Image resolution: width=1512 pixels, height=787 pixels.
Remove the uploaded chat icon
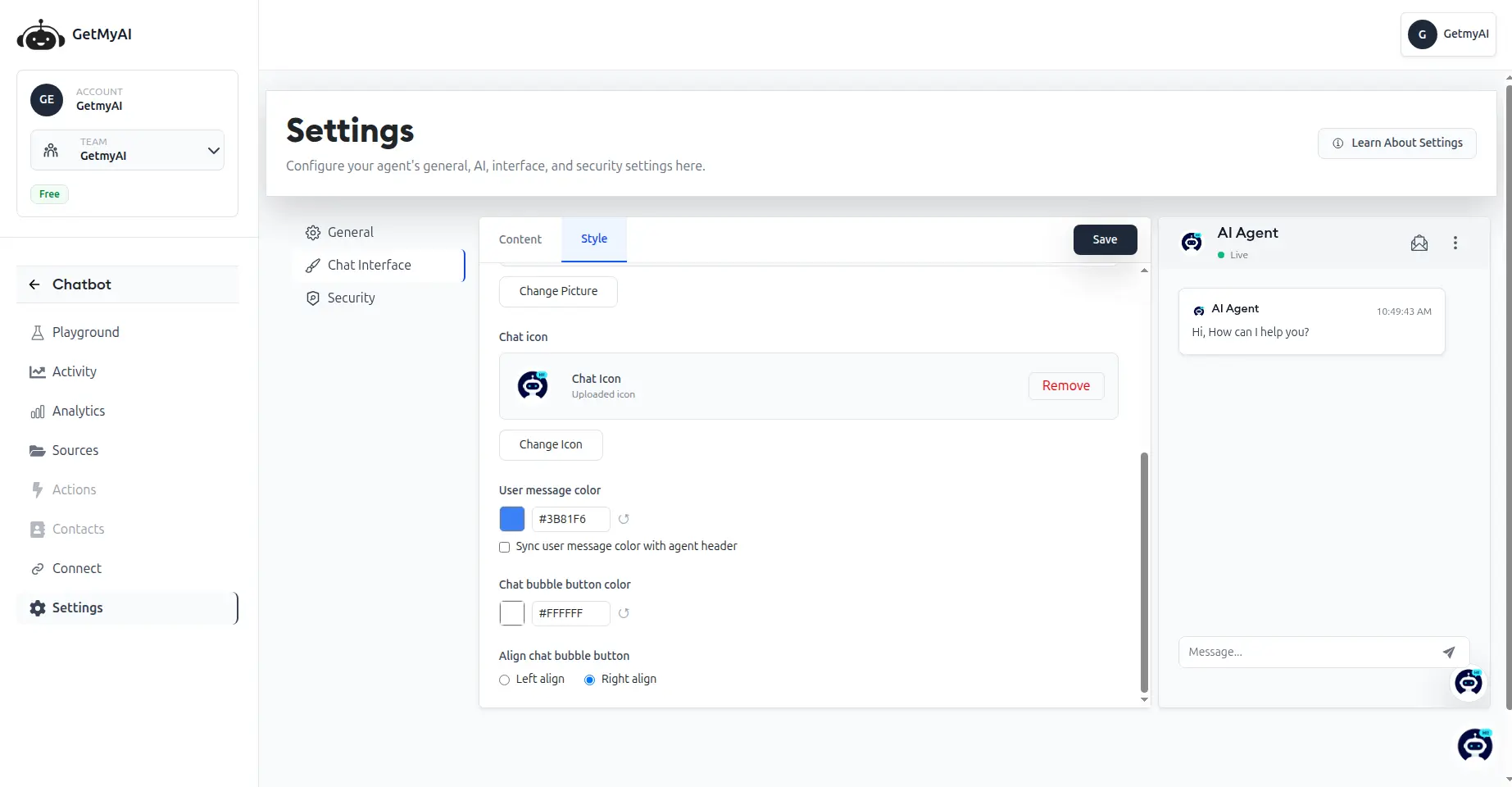coord(1065,385)
